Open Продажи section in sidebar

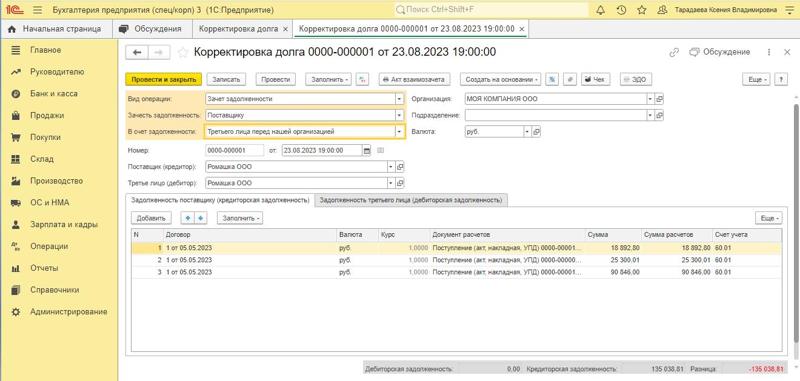(x=47, y=116)
